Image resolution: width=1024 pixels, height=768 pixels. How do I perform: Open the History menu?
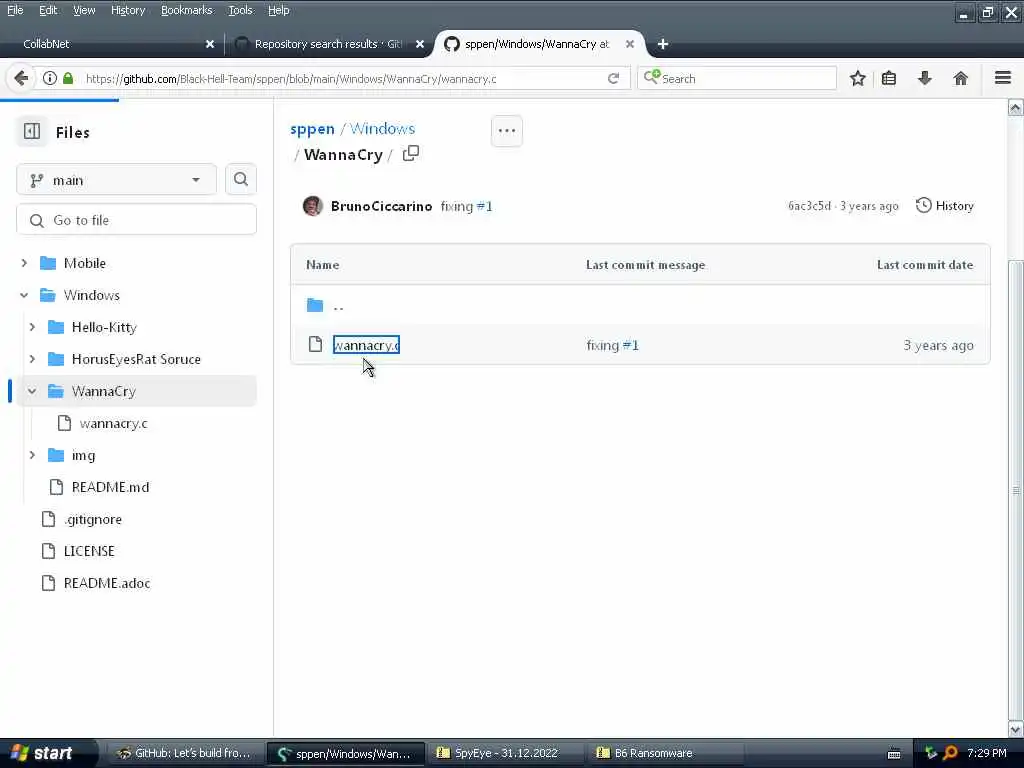pyautogui.click(x=128, y=10)
